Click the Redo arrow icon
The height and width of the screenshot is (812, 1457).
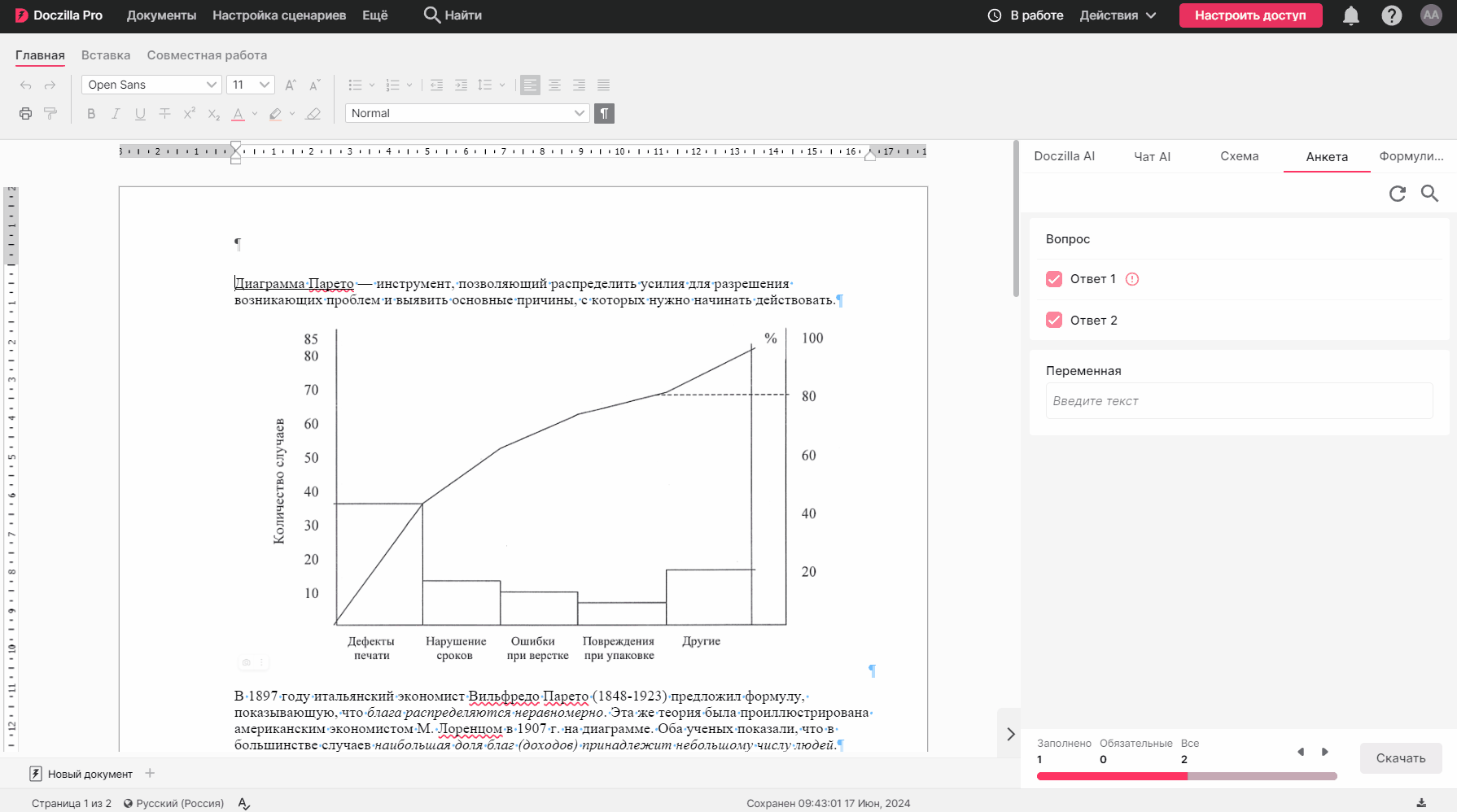click(50, 85)
